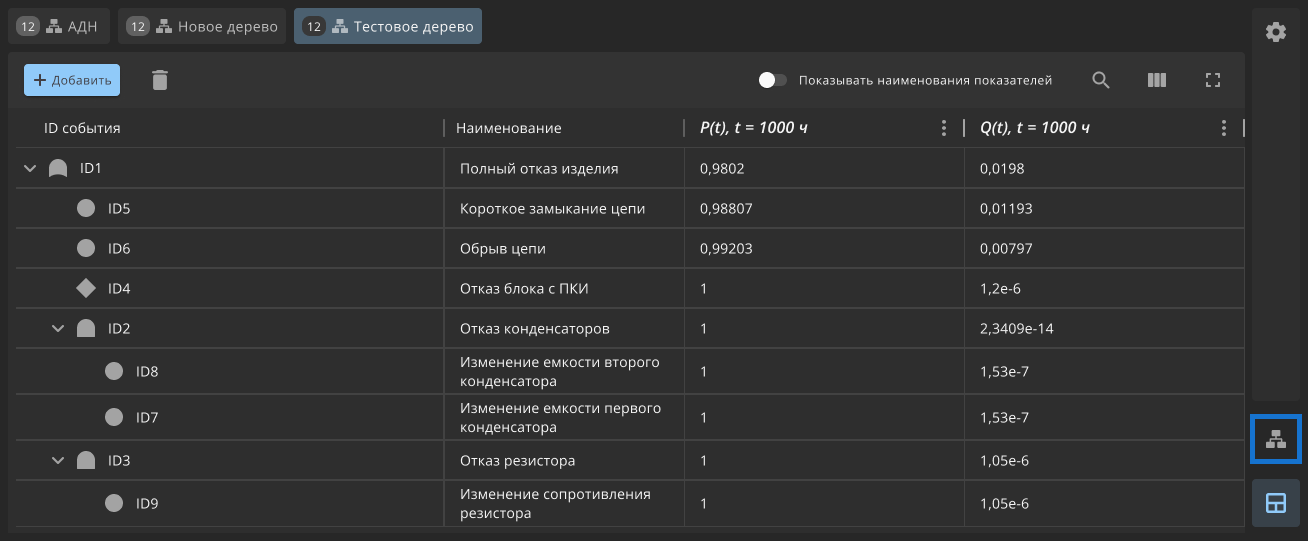Click the value 0,99203
Viewport: 1308px width, 541px height.
(726, 248)
